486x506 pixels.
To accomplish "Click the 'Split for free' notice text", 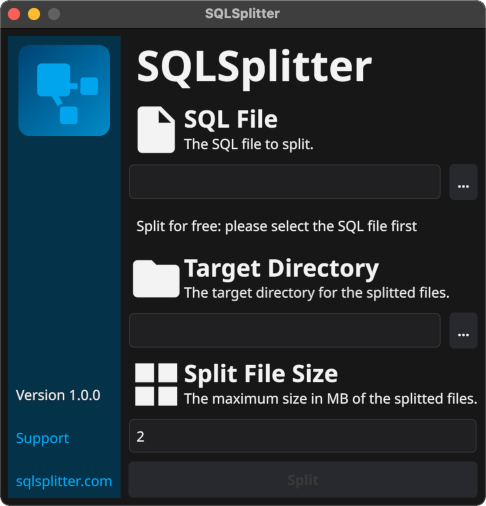I will pos(277,226).
